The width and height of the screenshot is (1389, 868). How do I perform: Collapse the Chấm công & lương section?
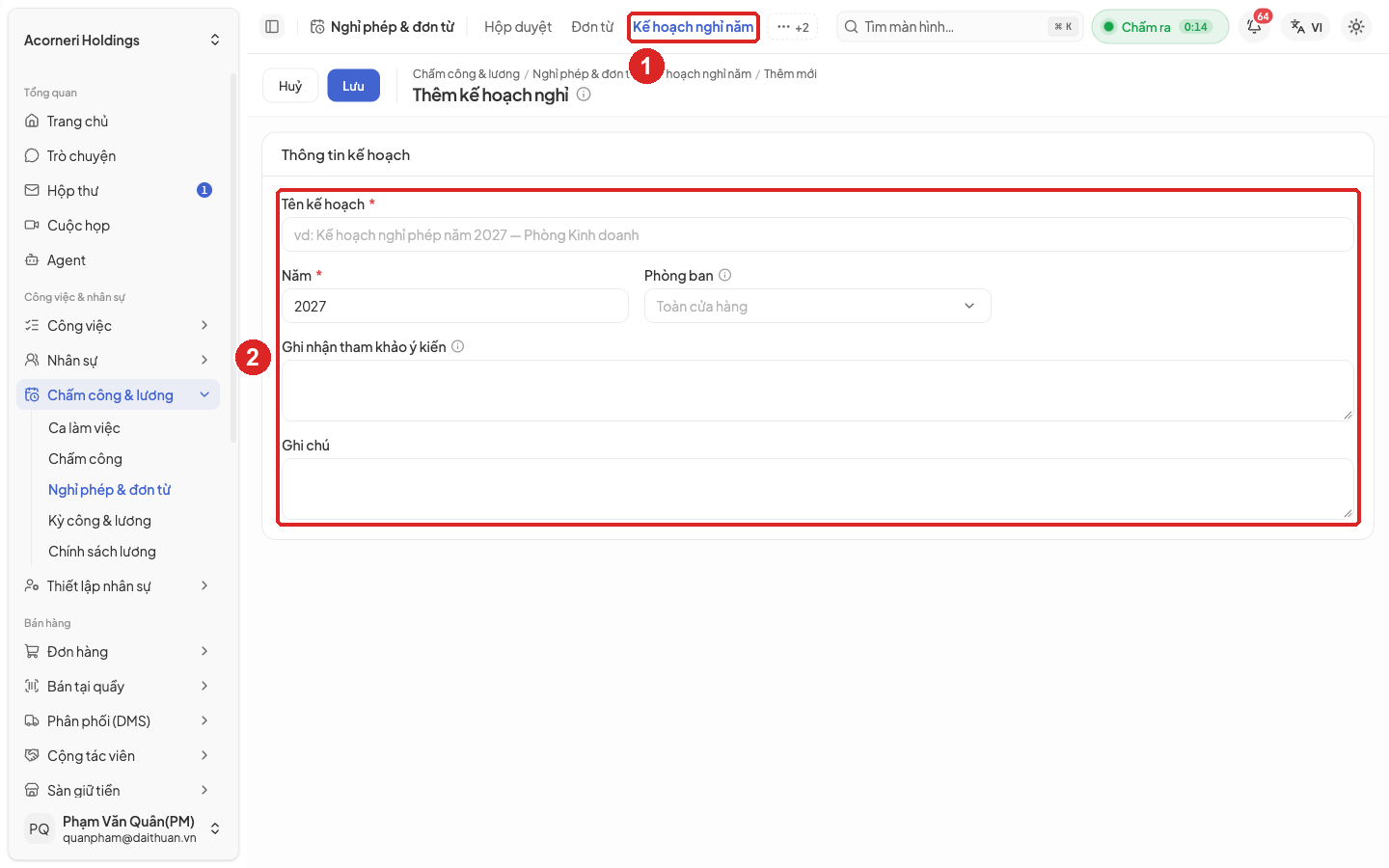(x=118, y=395)
